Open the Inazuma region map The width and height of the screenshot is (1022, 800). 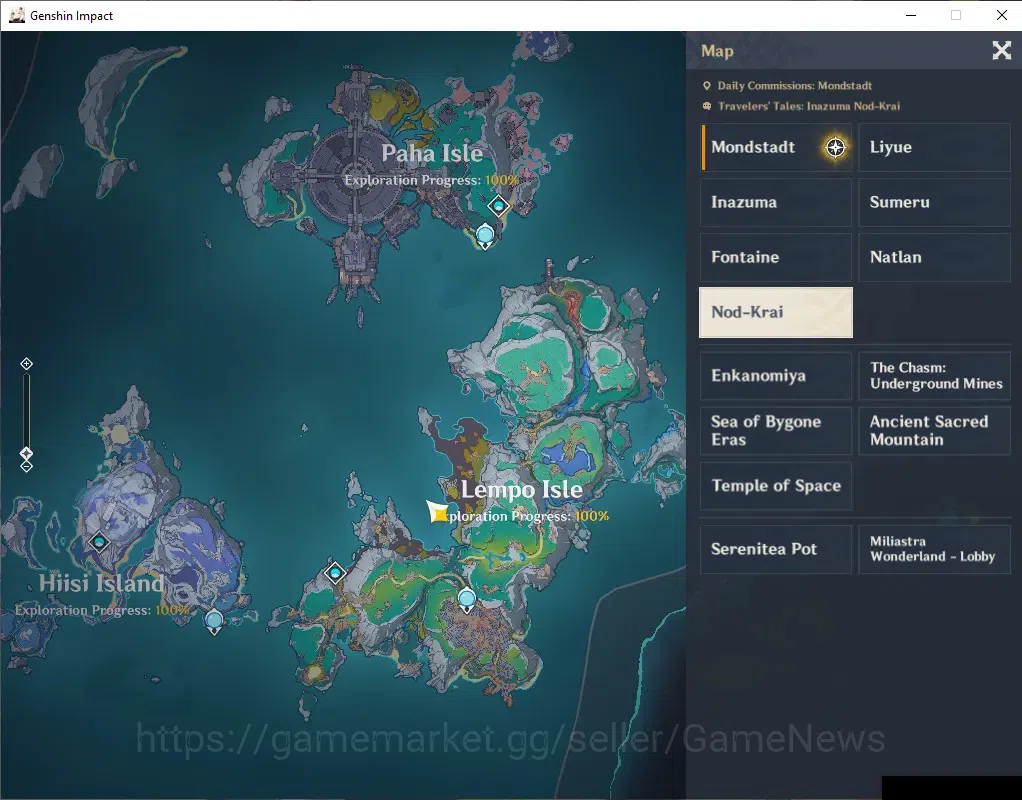(776, 202)
